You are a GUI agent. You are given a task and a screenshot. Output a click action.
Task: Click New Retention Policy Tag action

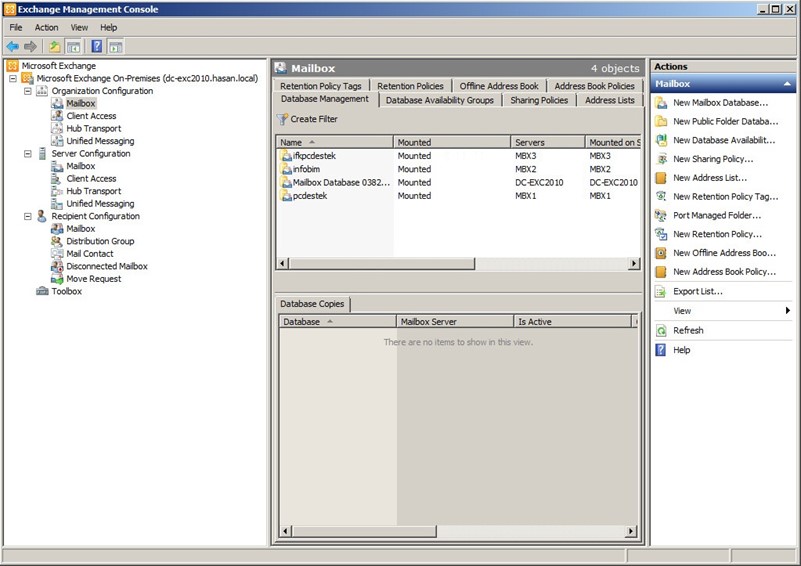pyautogui.click(x=726, y=197)
